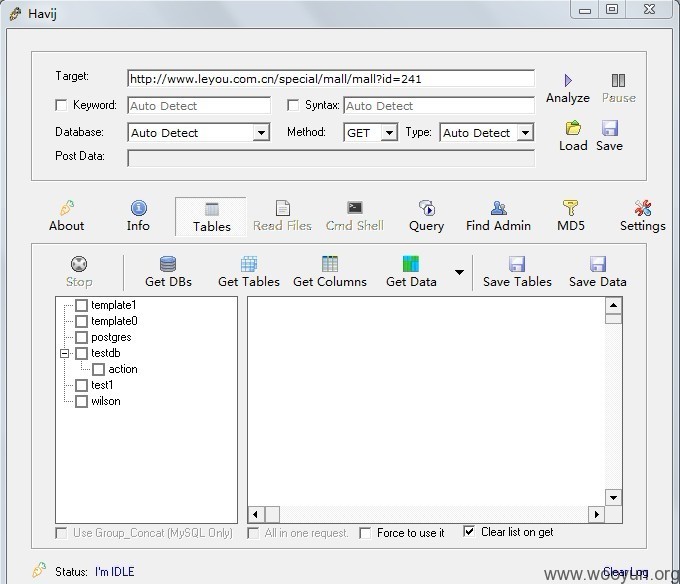This screenshot has height=584, width=680.
Task: Toggle the Force to use it checkbox
Action: click(365, 533)
